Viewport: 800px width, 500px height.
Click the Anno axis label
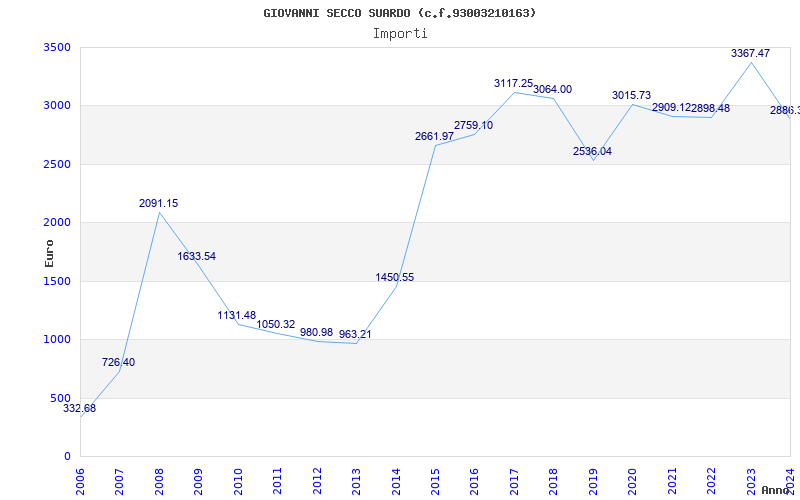click(776, 490)
